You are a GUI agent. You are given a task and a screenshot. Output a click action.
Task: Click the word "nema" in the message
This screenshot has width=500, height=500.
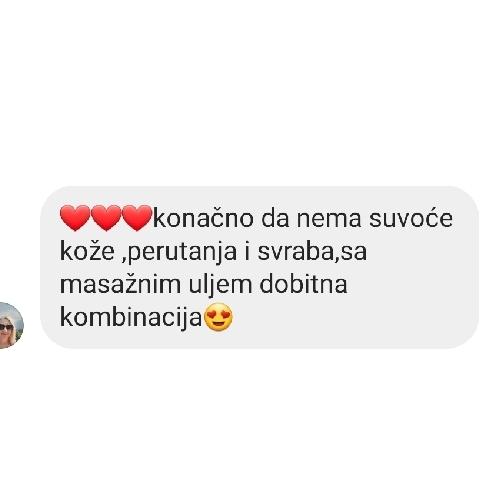[329, 219]
